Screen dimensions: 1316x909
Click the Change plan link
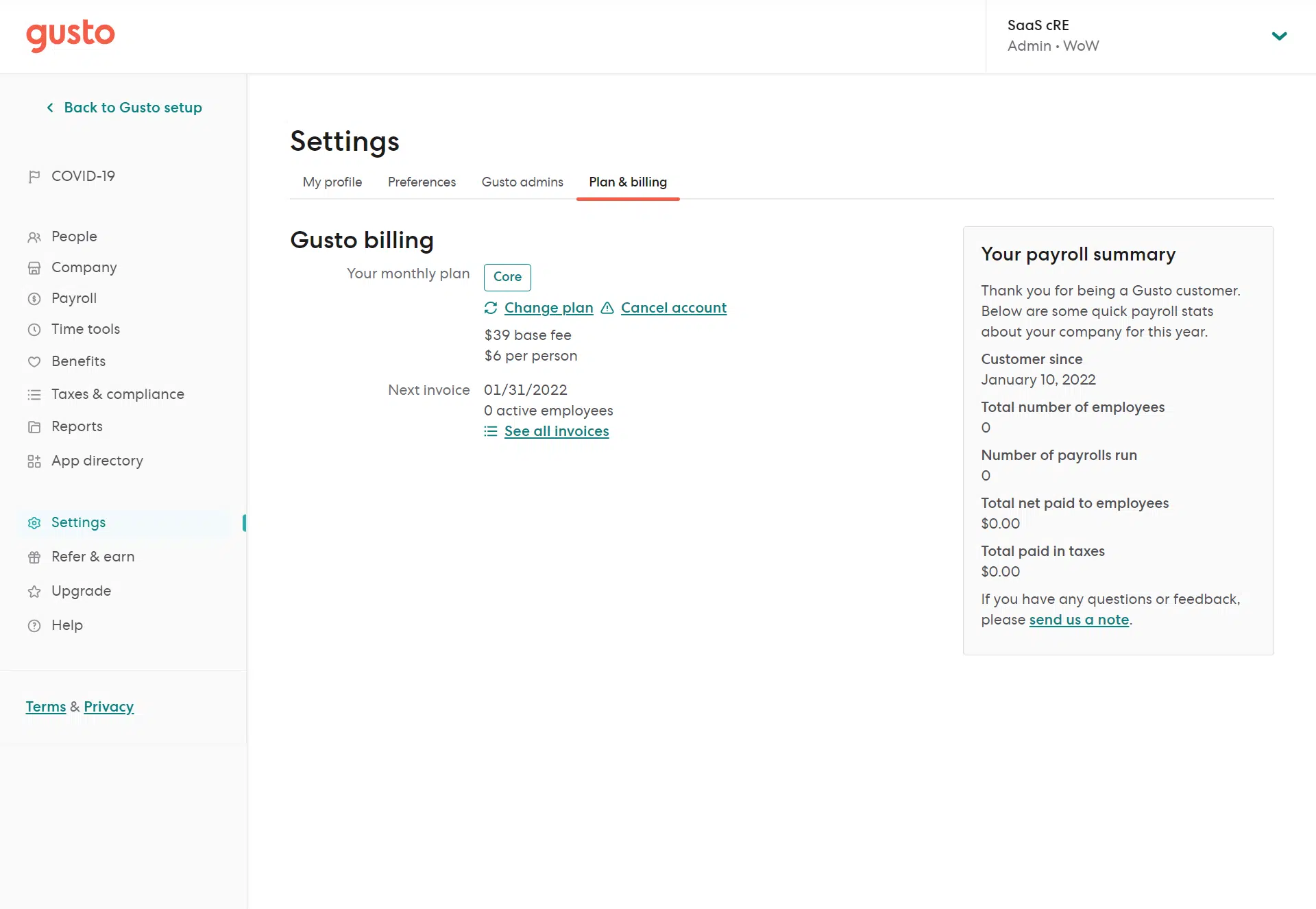click(548, 308)
